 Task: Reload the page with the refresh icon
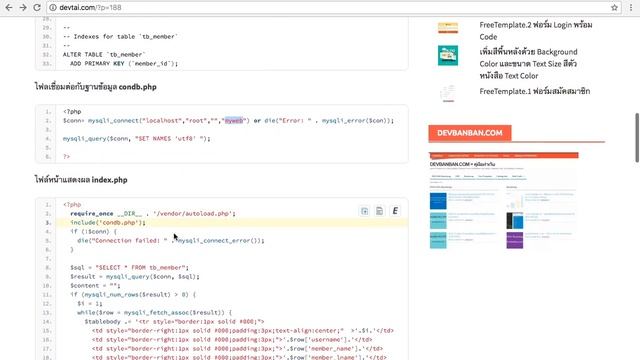(x=37, y=7)
